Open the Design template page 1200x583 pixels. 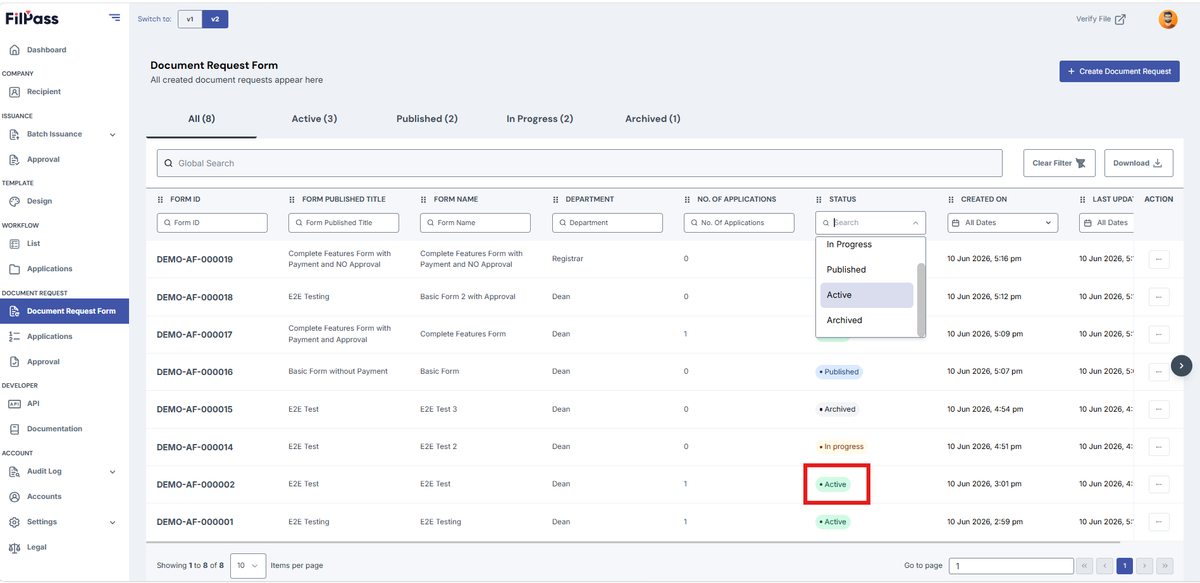click(39, 201)
